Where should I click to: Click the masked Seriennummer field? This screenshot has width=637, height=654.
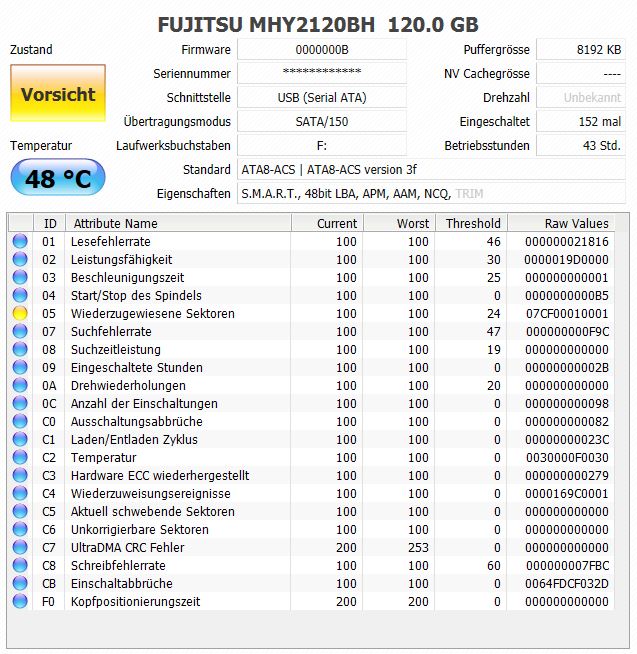322,73
